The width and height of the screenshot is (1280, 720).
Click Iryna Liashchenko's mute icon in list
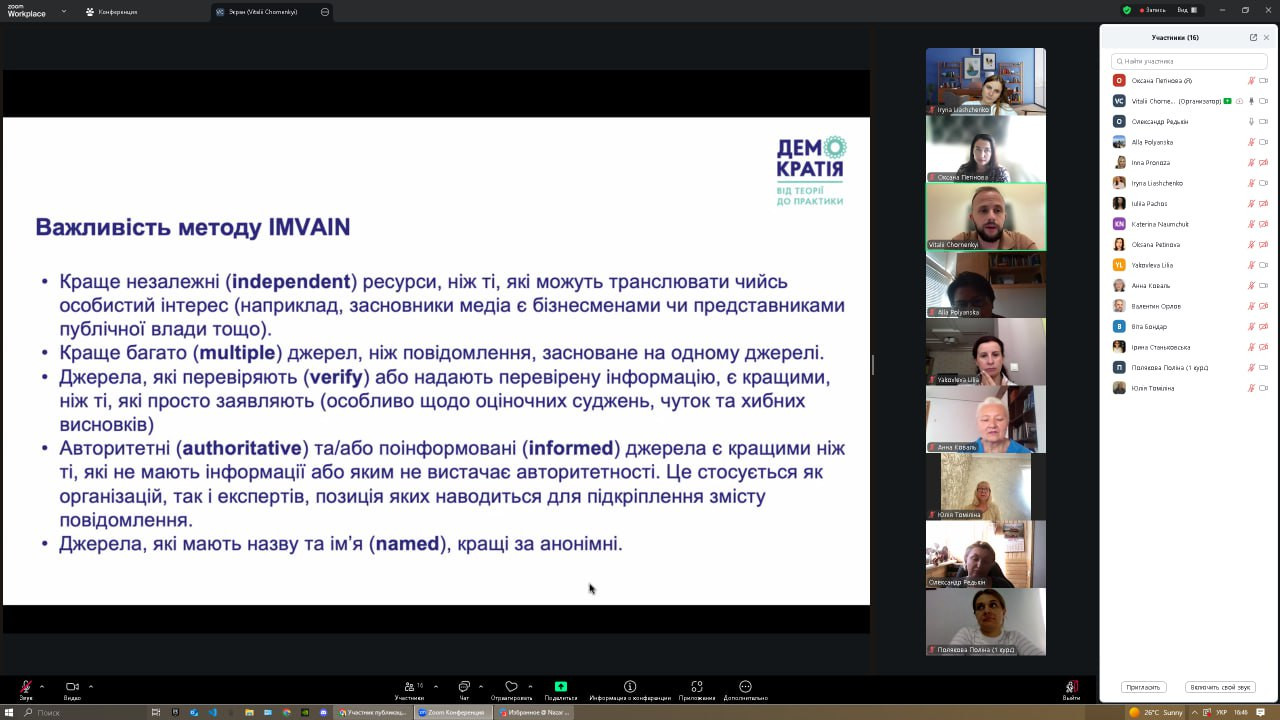pyautogui.click(x=1251, y=183)
